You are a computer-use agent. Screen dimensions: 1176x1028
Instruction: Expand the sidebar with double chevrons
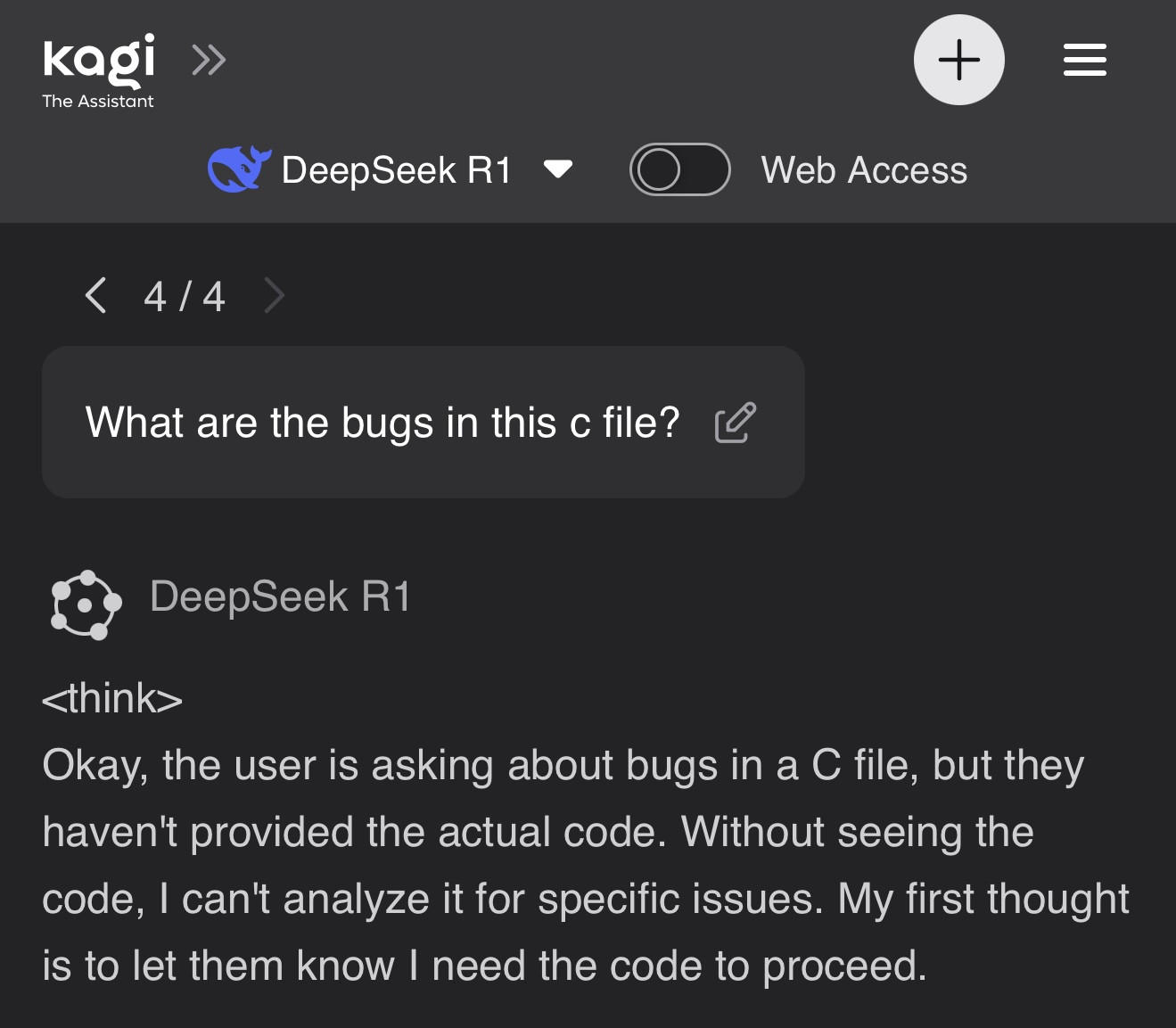209,61
